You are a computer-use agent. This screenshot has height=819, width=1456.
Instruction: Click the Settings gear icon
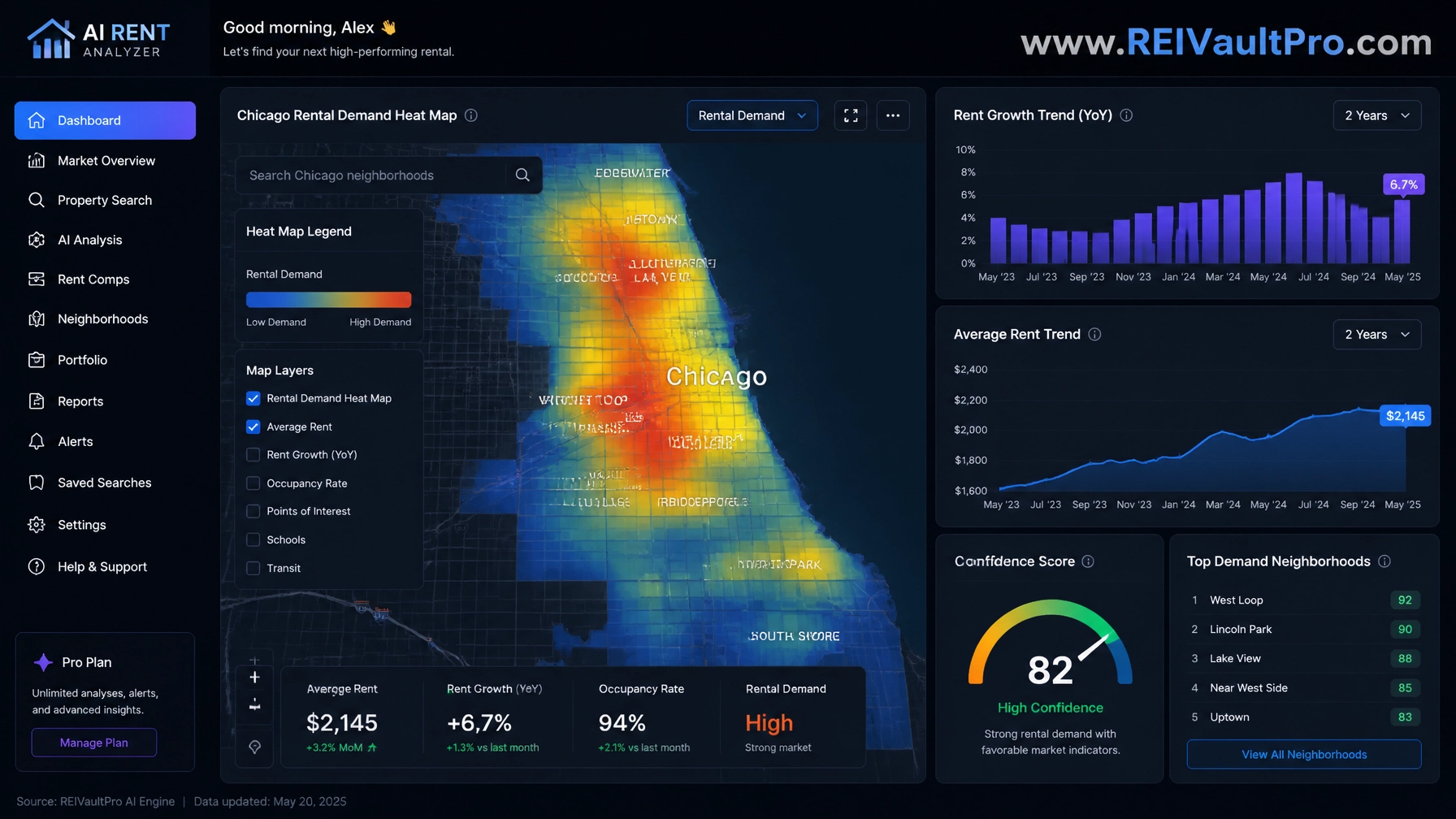point(37,525)
